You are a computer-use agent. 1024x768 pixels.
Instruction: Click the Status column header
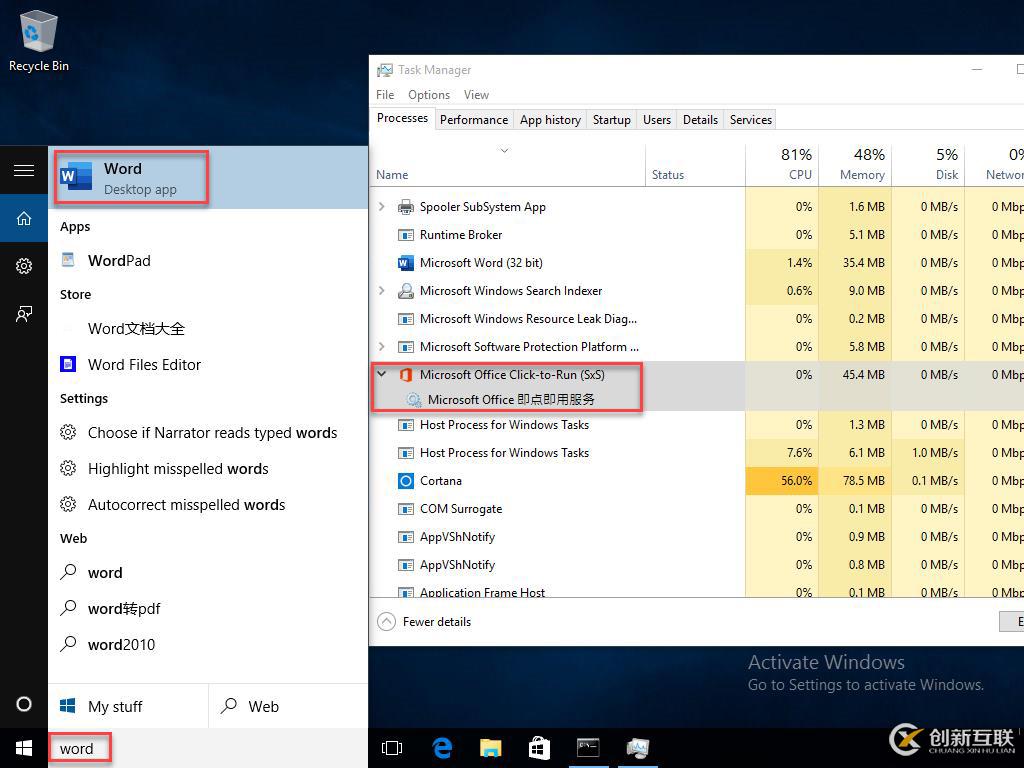click(x=695, y=165)
